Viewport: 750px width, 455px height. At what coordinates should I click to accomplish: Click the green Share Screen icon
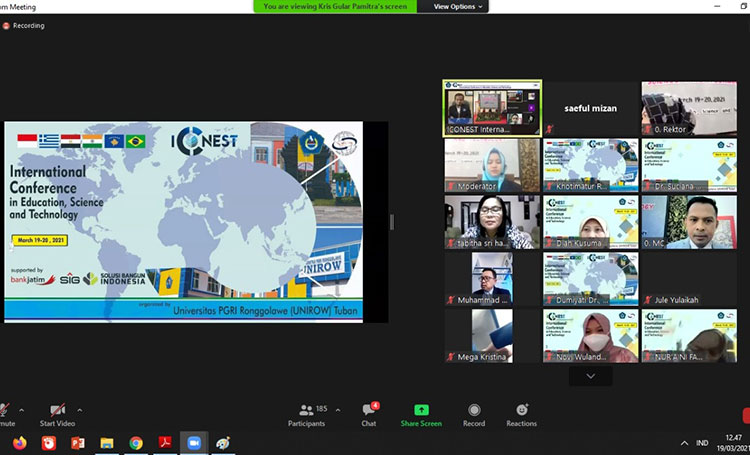421,410
